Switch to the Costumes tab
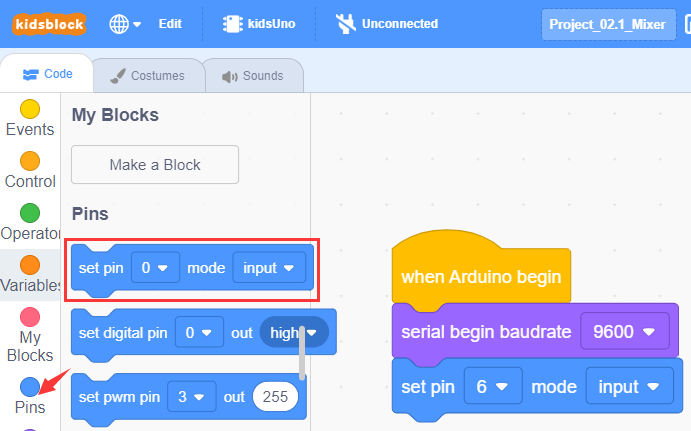This screenshot has height=431, width=691. (149, 76)
